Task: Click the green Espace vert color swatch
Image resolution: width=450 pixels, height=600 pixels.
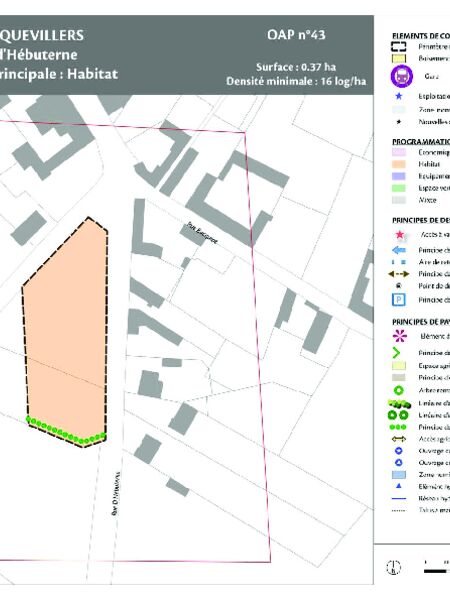Action: coord(399,188)
